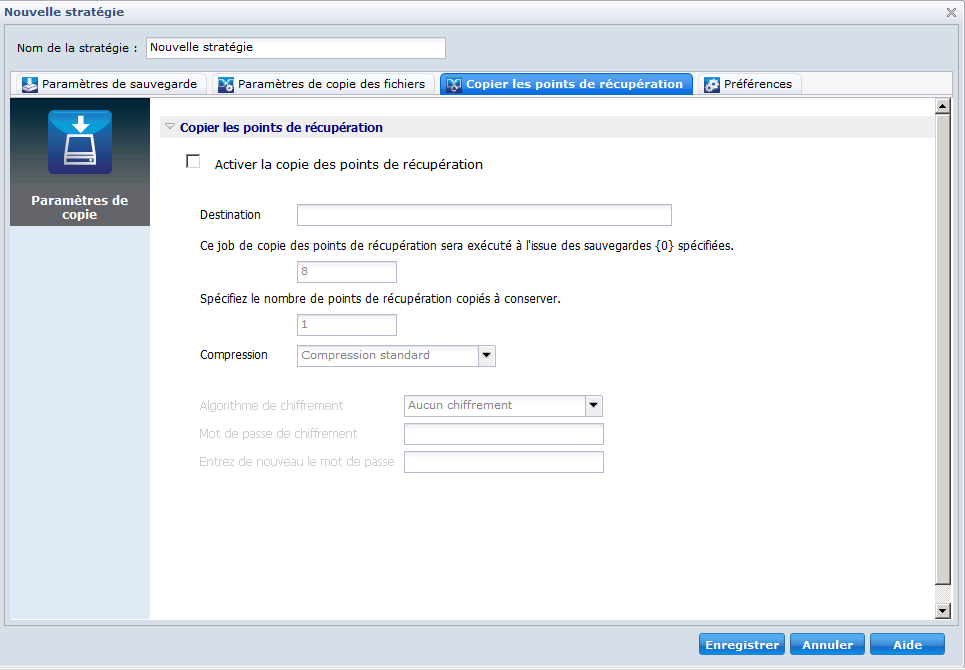965x670 pixels.
Task: Close the Nouvelle stratégie dialog
Action: click(951, 12)
